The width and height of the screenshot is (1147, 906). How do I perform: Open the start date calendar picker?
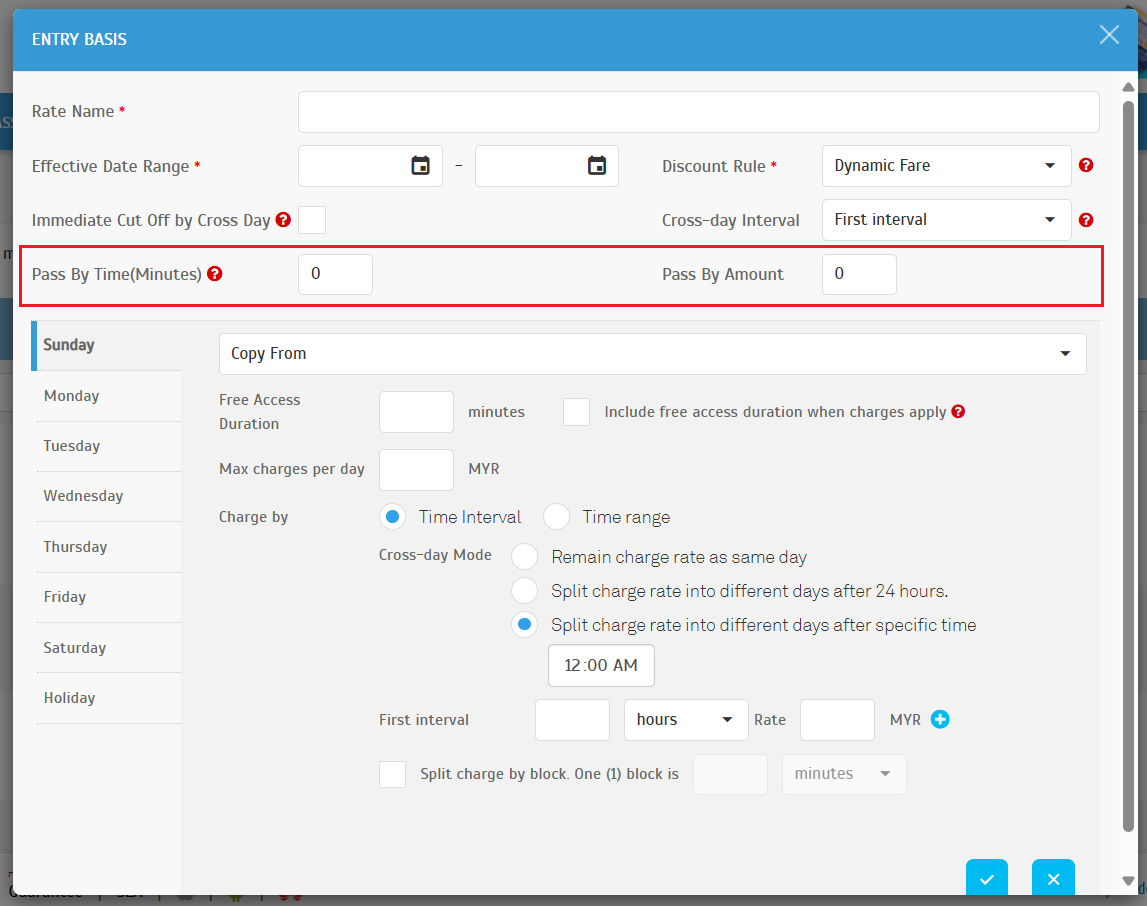click(420, 166)
